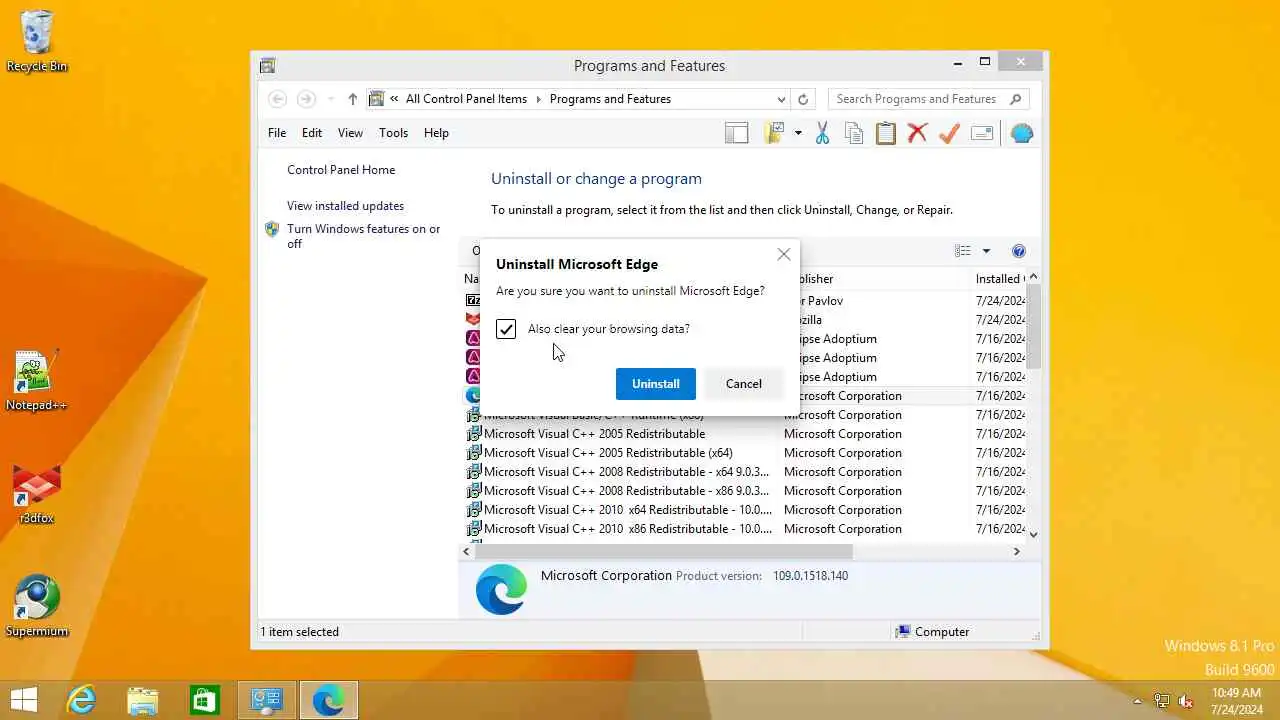This screenshot has width=1280, height=720.
Task: Click the horizontal scrollbar left arrow
Action: tap(467, 551)
